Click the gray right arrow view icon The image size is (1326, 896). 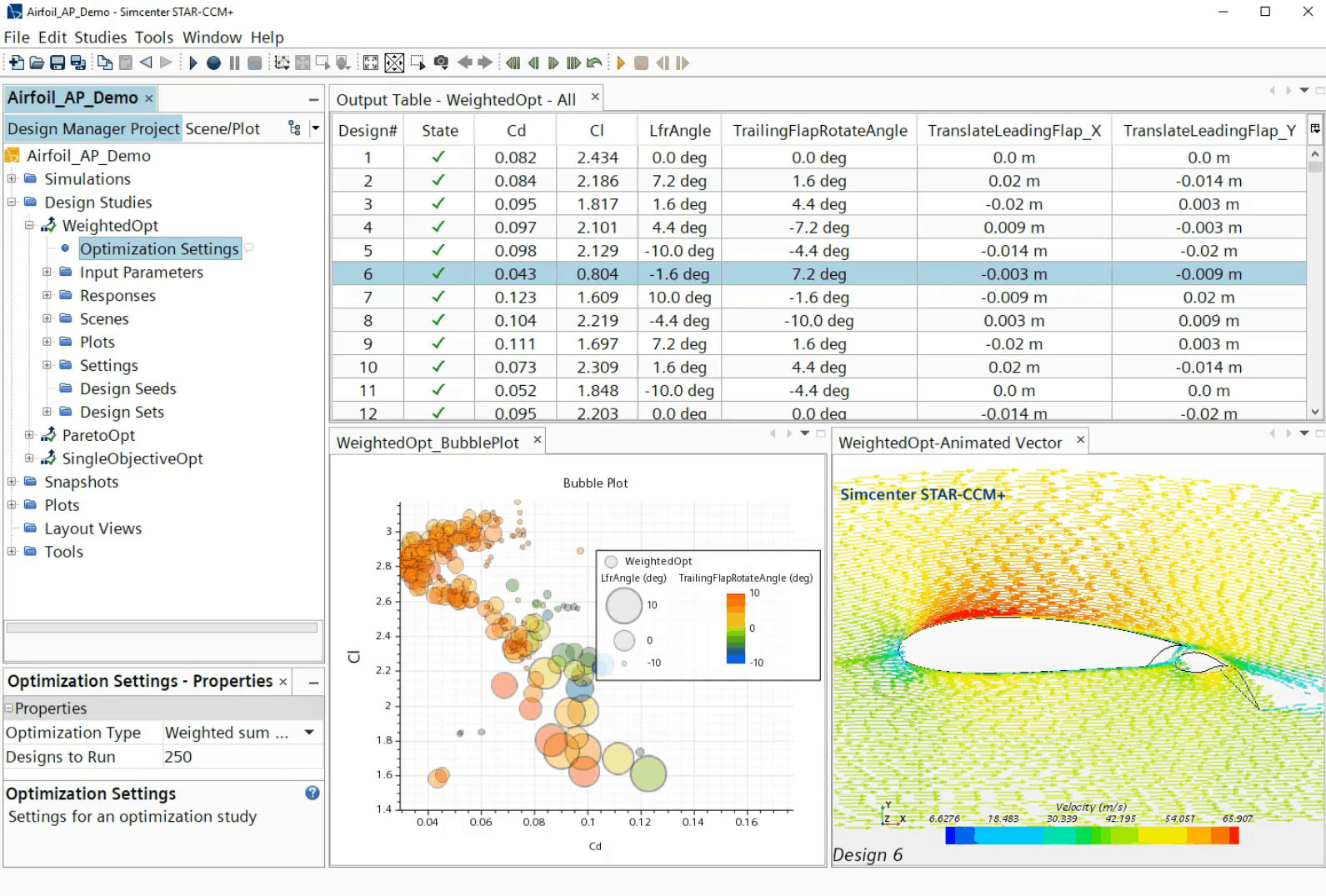[485, 63]
